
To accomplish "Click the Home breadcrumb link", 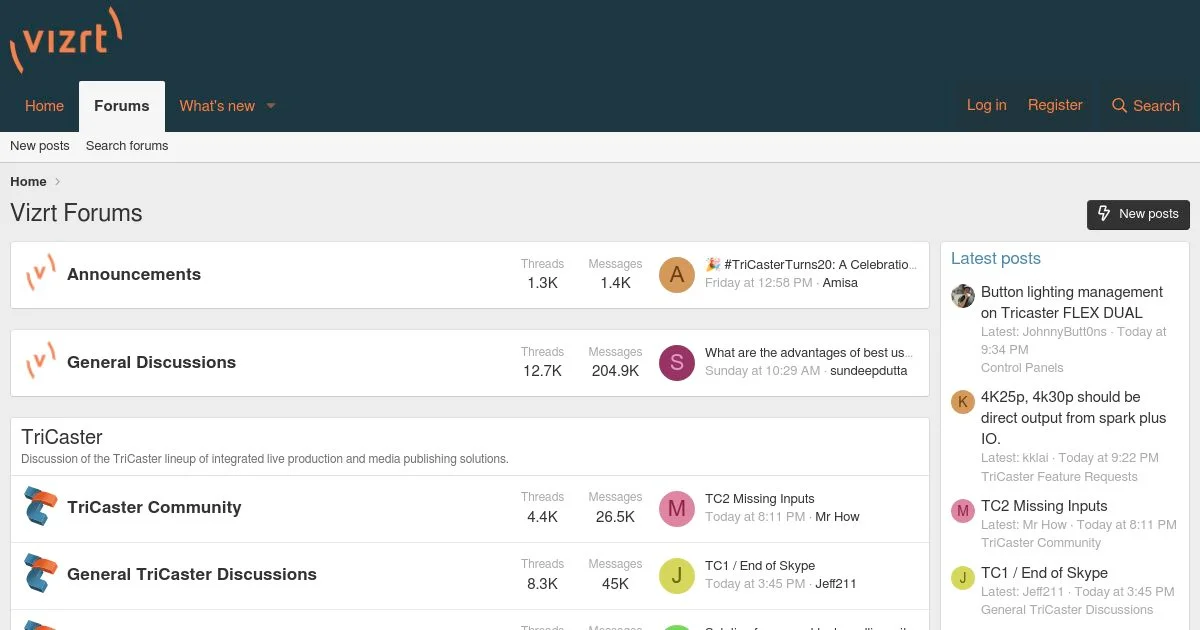I will click(x=28, y=182).
